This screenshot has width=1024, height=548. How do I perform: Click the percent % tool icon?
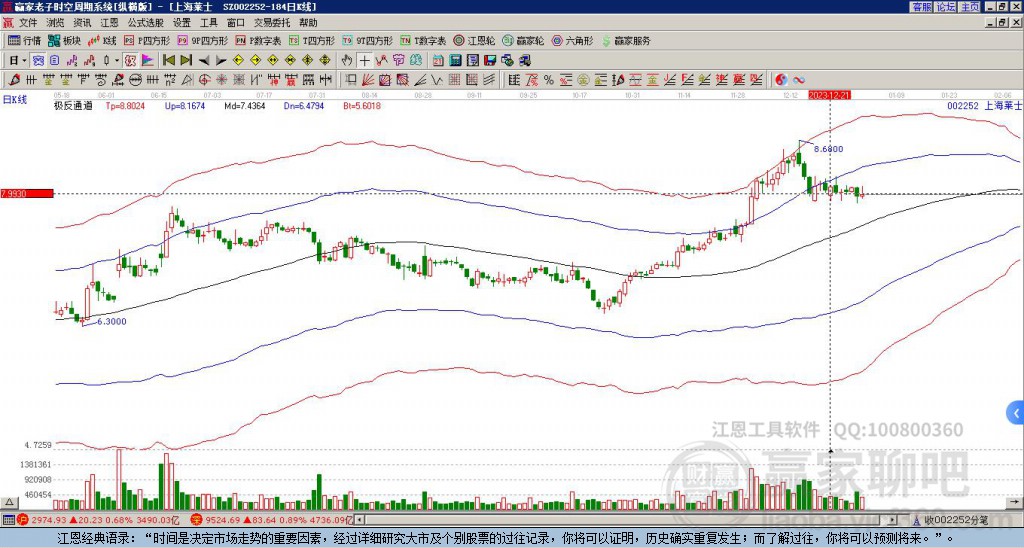549,80
